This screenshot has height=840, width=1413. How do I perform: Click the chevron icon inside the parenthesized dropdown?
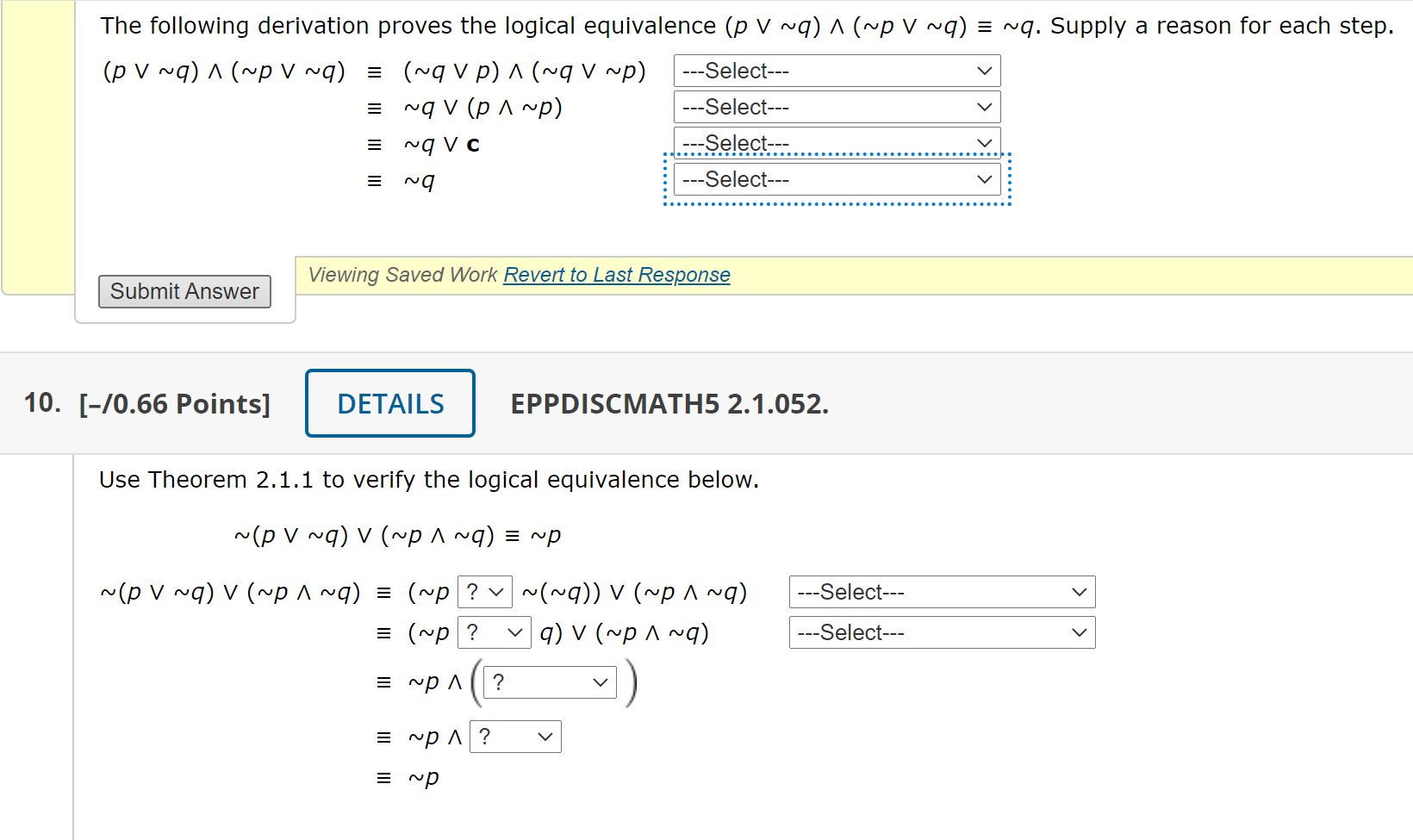coord(601,681)
